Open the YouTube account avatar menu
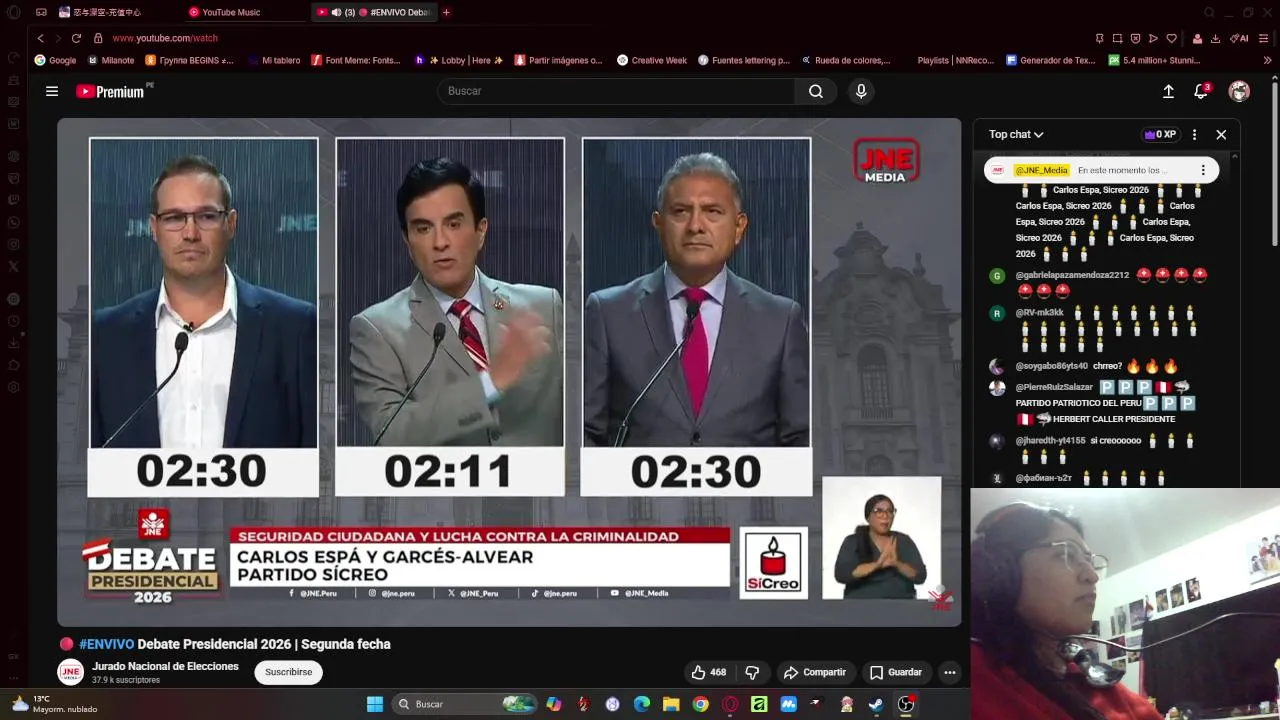The height and width of the screenshot is (720, 1280). (1239, 91)
